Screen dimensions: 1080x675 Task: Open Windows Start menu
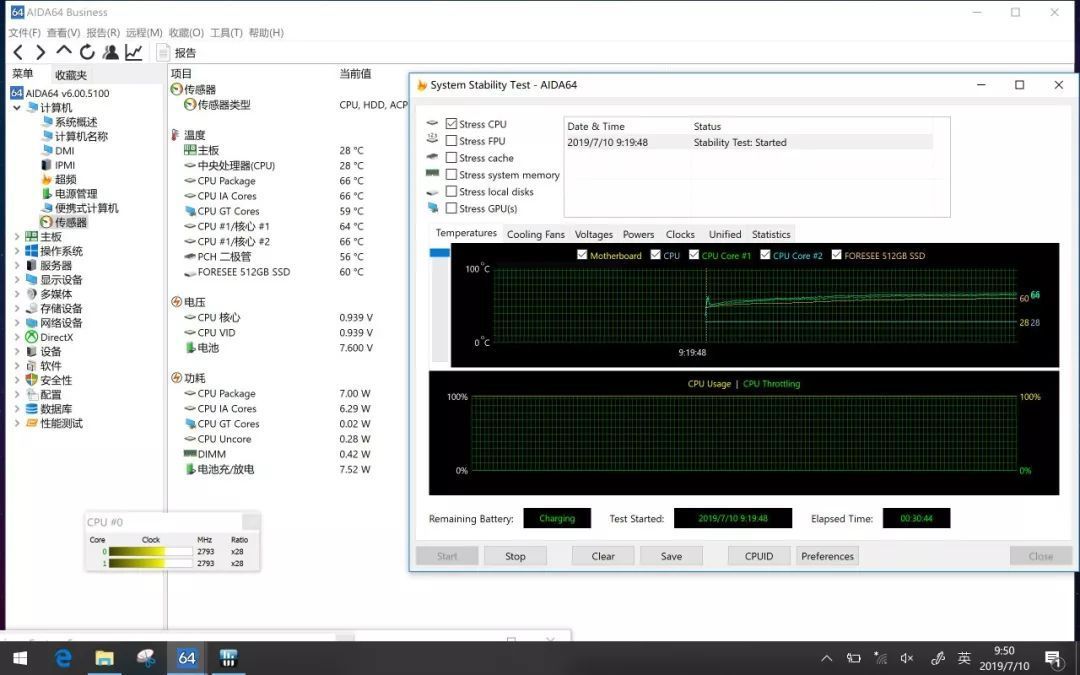coord(20,658)
